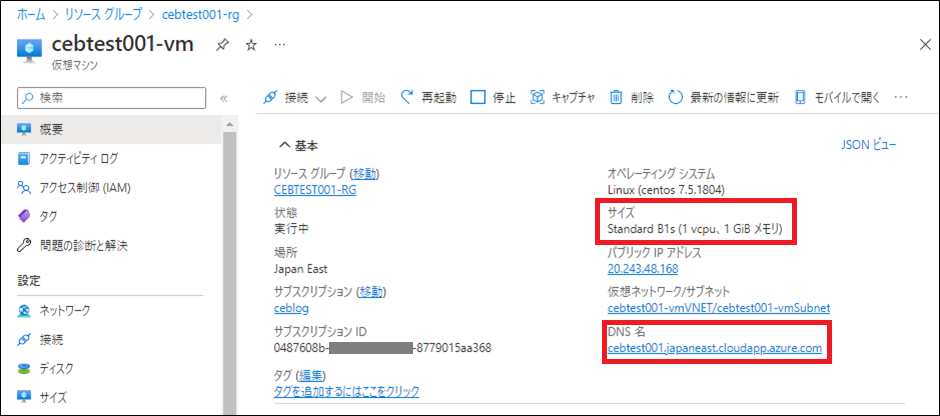This screenshot has height=416, width=940.
Task: Open the JSON ビュー link
Action: (x=870, y=144)
